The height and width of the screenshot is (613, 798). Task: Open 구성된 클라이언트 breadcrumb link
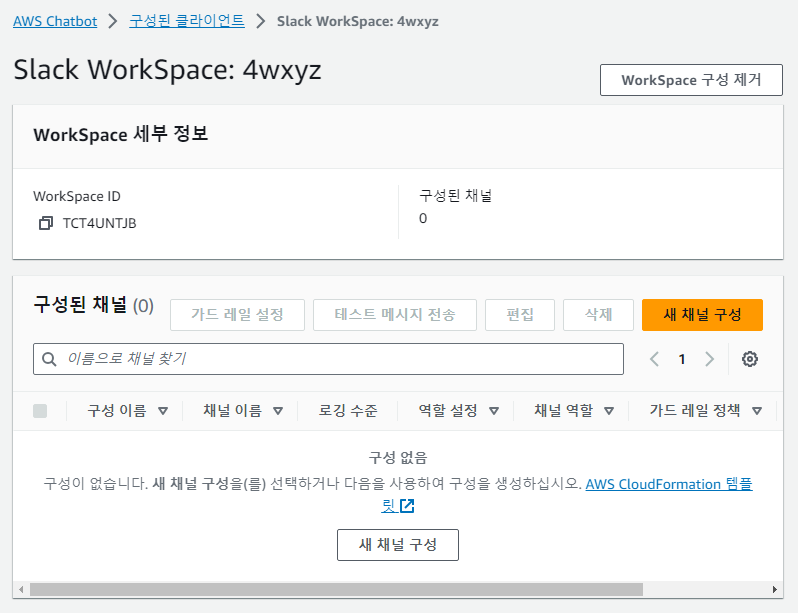(187, 21)
